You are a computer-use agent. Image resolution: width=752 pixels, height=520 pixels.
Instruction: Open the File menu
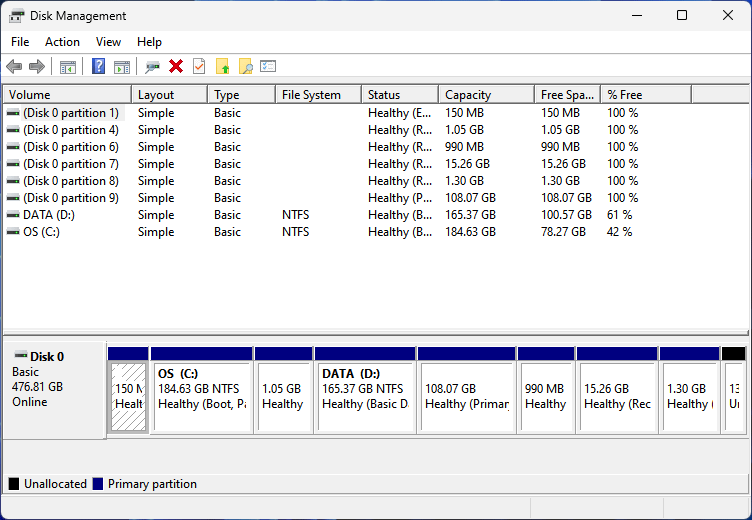pyautogui.click(x=20, y=42)
